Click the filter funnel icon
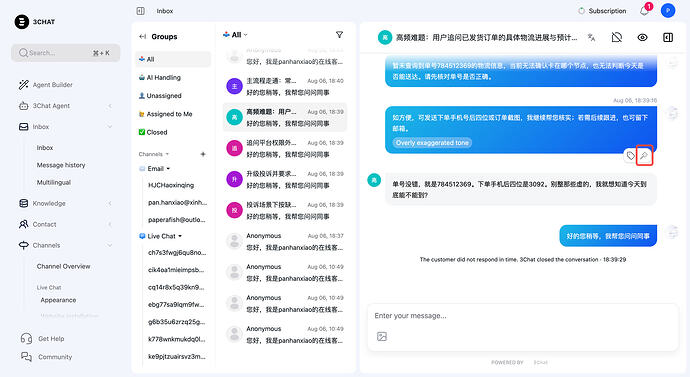Screen dimensions: 690x377 click(339, 34)
